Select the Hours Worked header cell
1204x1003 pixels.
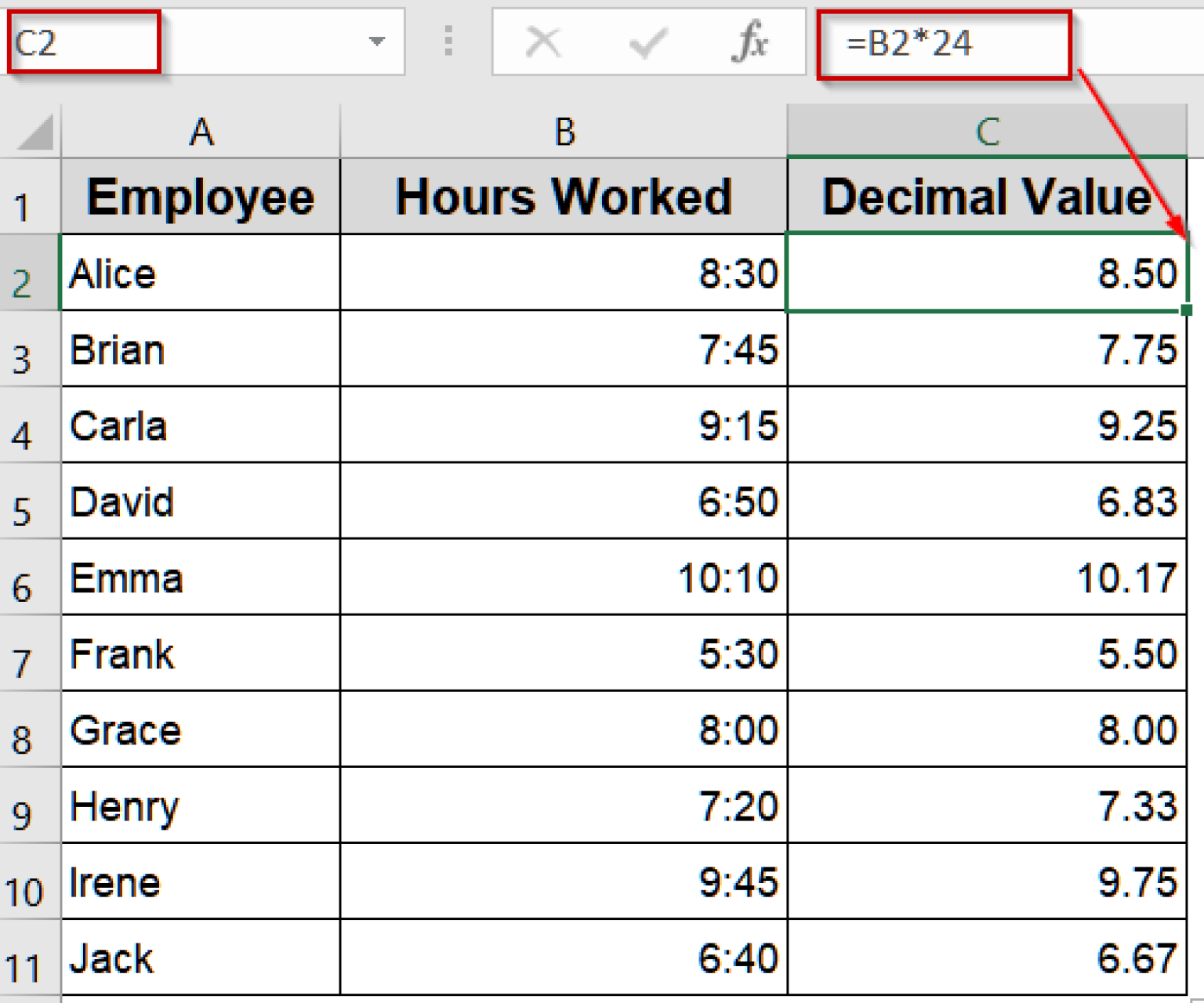tap(563, 196)
